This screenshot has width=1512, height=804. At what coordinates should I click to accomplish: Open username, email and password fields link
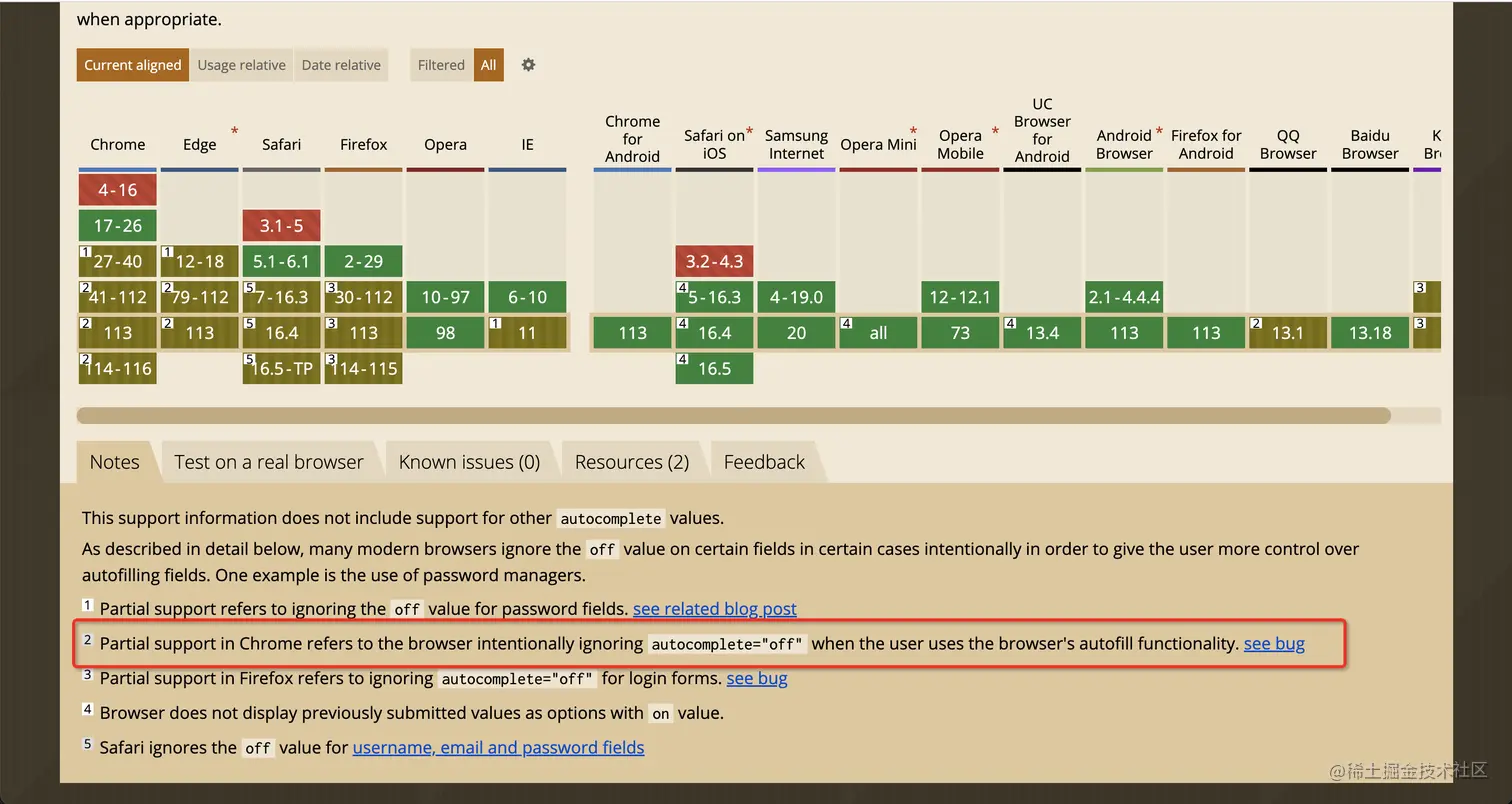click(x=498, y=747)
